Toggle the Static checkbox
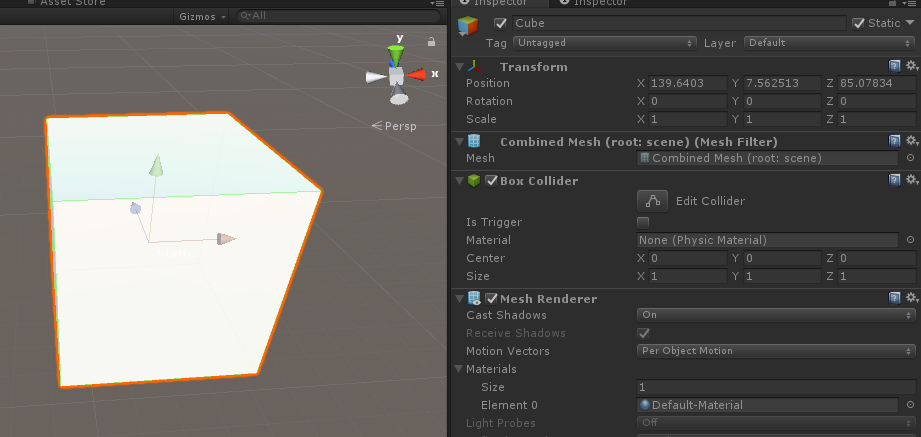 coord(858,23)
